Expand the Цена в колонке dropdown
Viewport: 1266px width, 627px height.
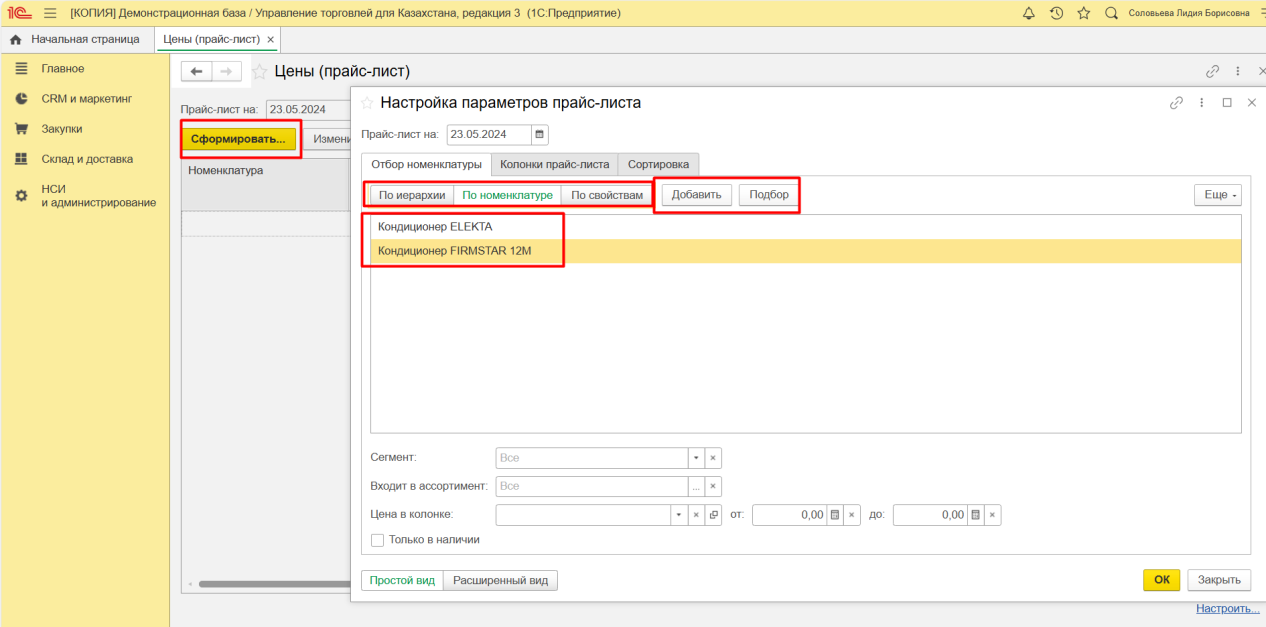[x=679, y=515]
